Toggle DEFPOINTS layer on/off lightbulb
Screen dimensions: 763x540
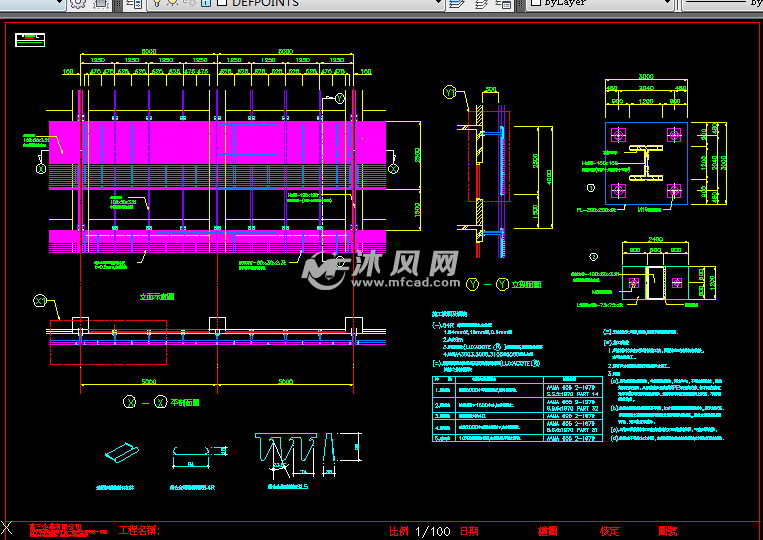[157, 3]
